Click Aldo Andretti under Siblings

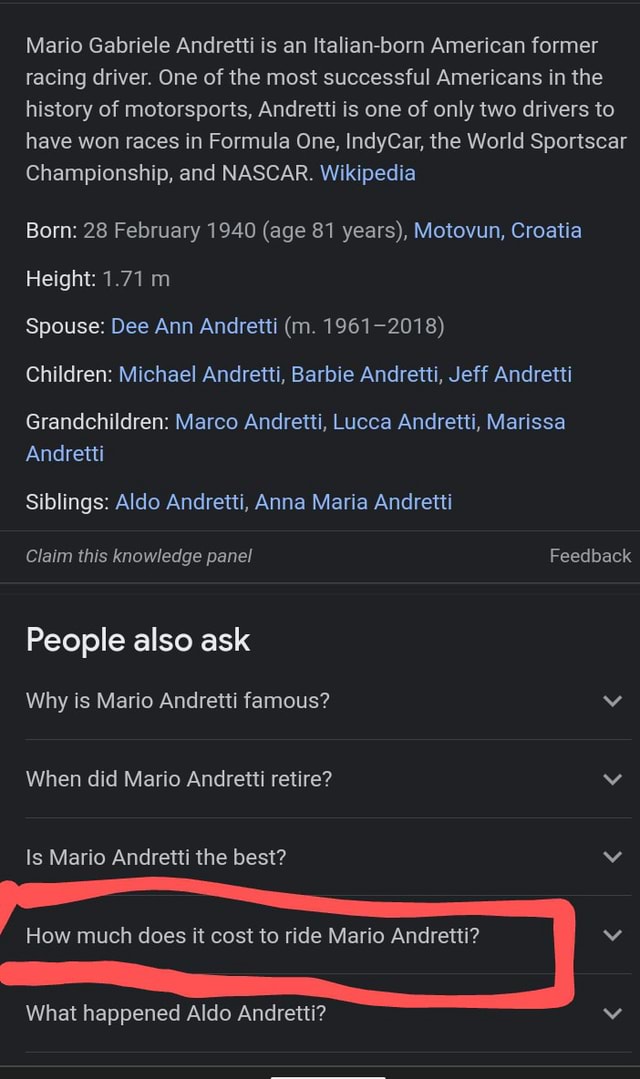(x=178, y=501)
